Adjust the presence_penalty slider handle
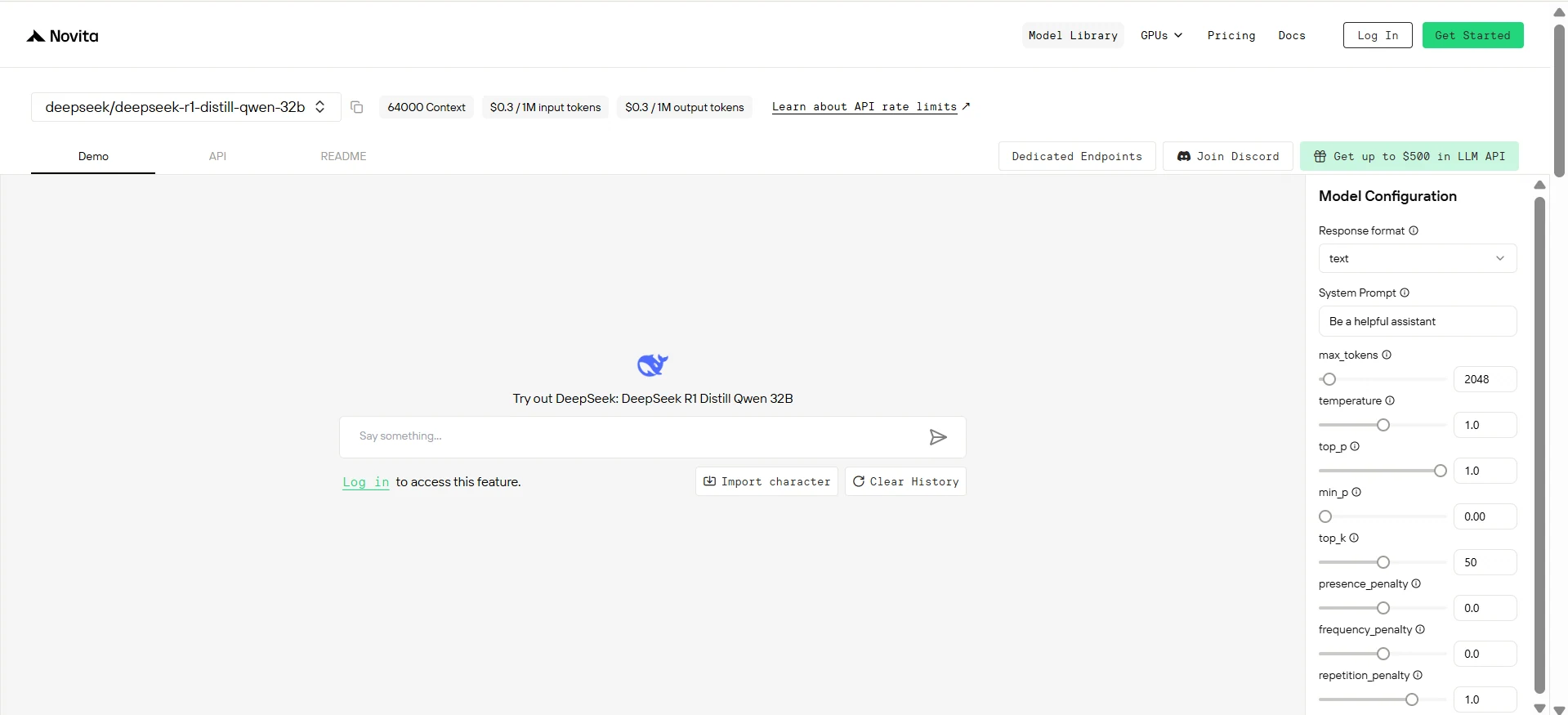 1383,608
